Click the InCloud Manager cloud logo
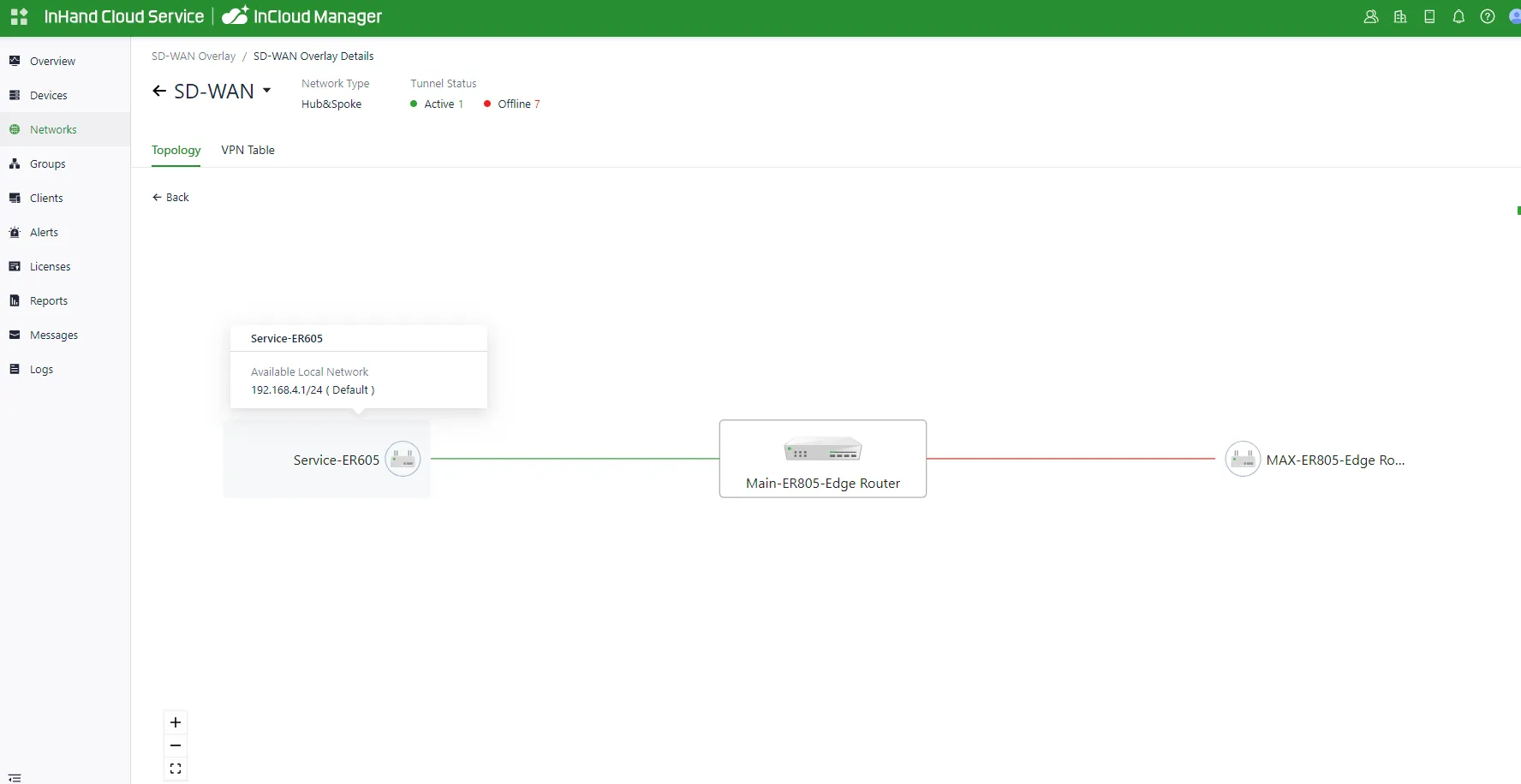The height and width of the screenshot is (784, 1521). click(235, 16)
